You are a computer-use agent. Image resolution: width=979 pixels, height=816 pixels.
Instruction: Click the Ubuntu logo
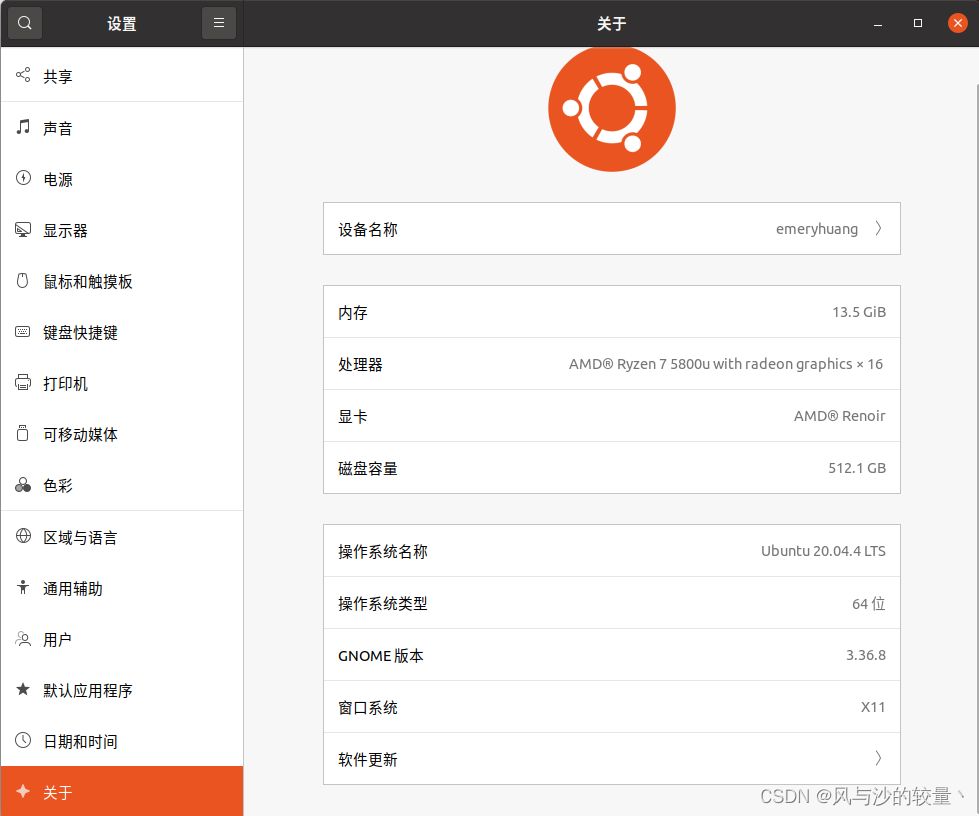pos(612,108)
